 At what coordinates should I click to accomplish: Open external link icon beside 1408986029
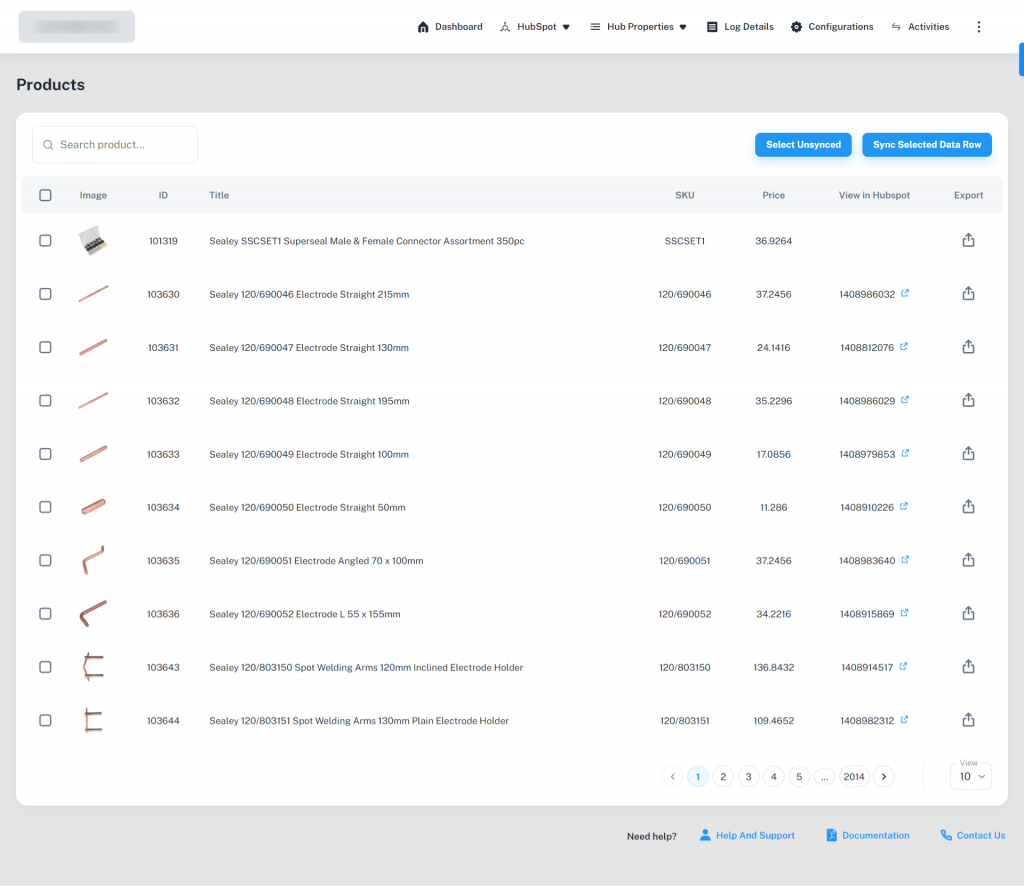[904, 400]
